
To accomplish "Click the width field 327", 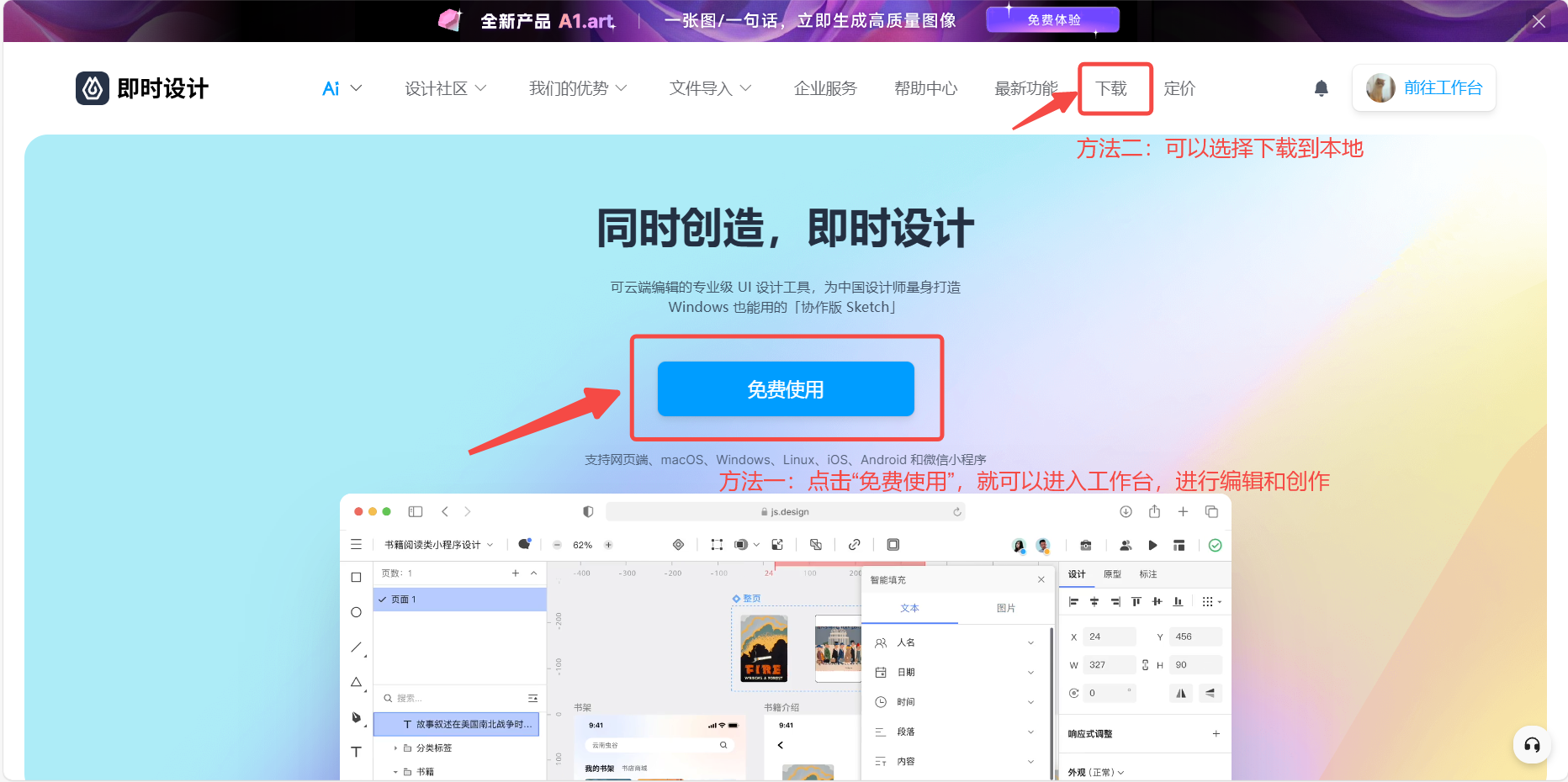I will pos(1109,664).
